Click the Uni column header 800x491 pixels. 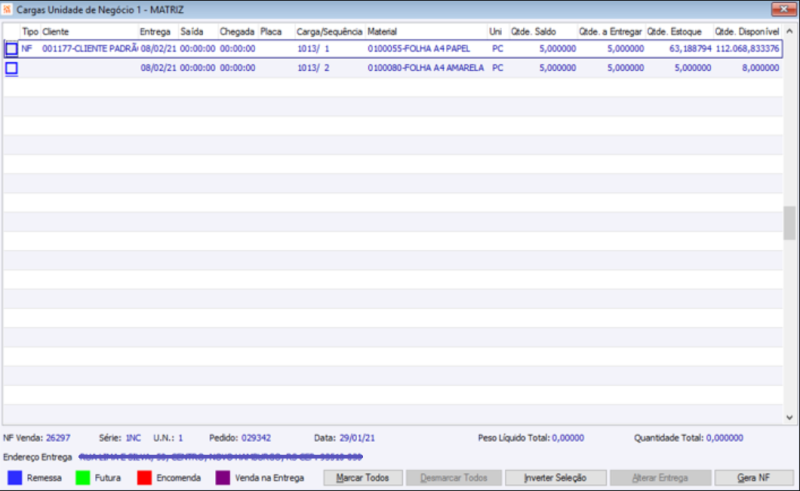[x=498, y=32]
